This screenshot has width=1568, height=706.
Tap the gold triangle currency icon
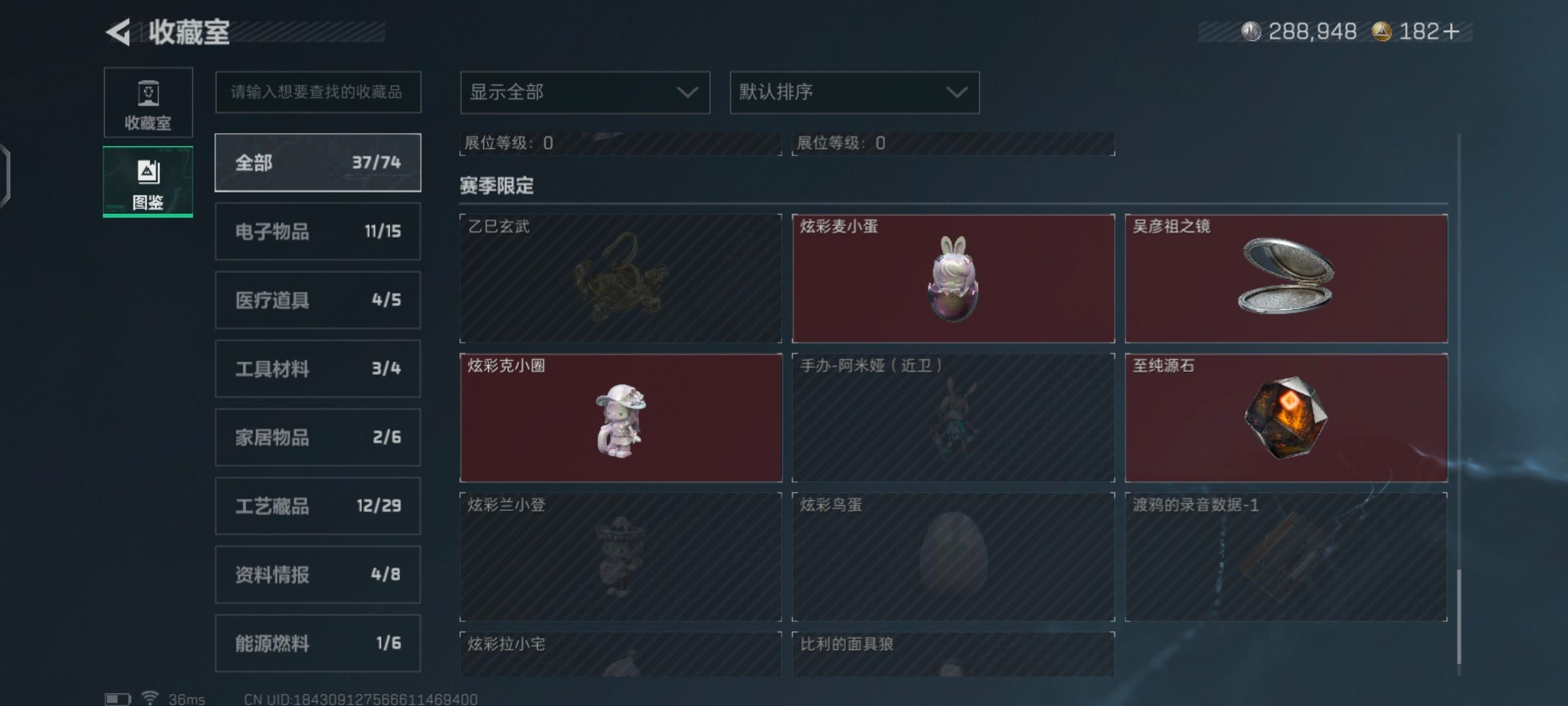pos(1381,31)
